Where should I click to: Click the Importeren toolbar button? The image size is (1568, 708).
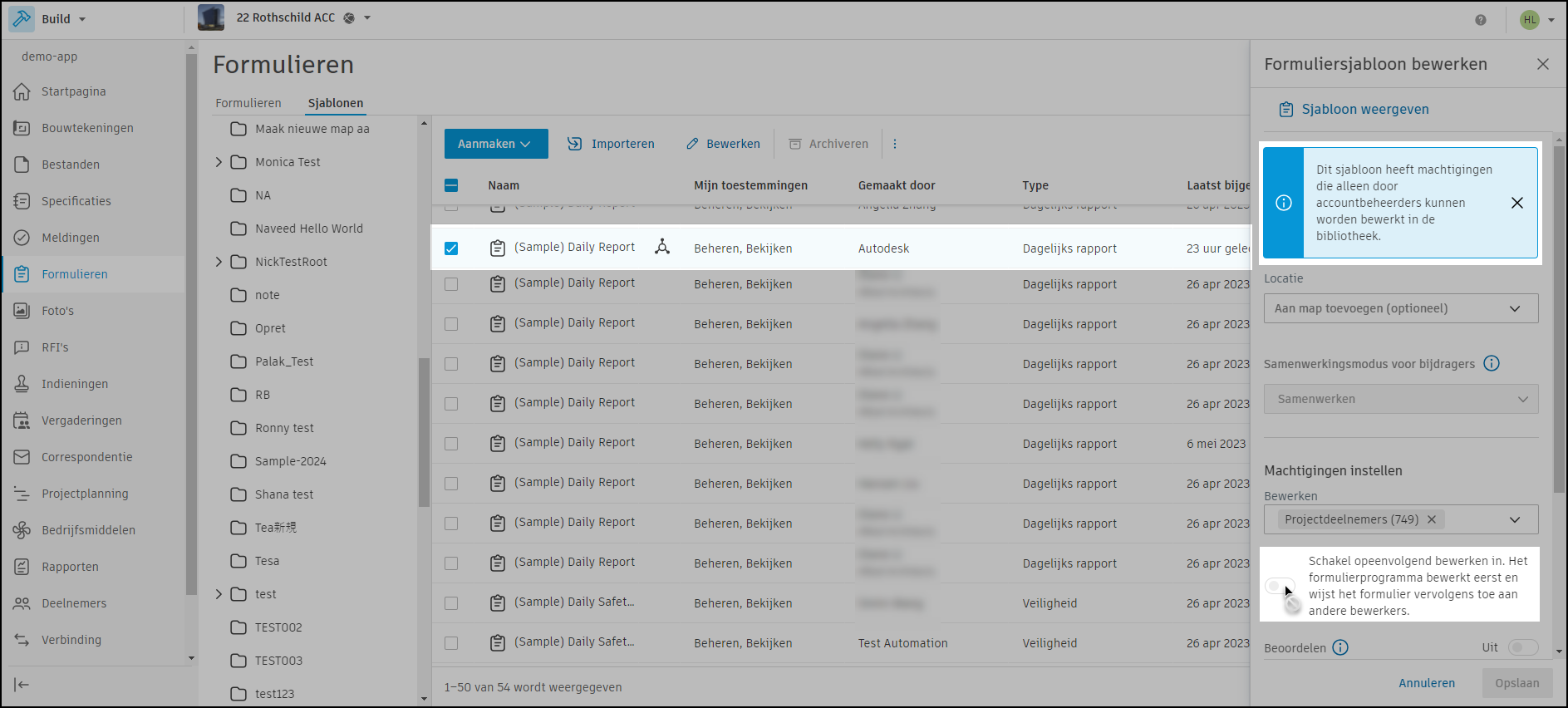611,144
